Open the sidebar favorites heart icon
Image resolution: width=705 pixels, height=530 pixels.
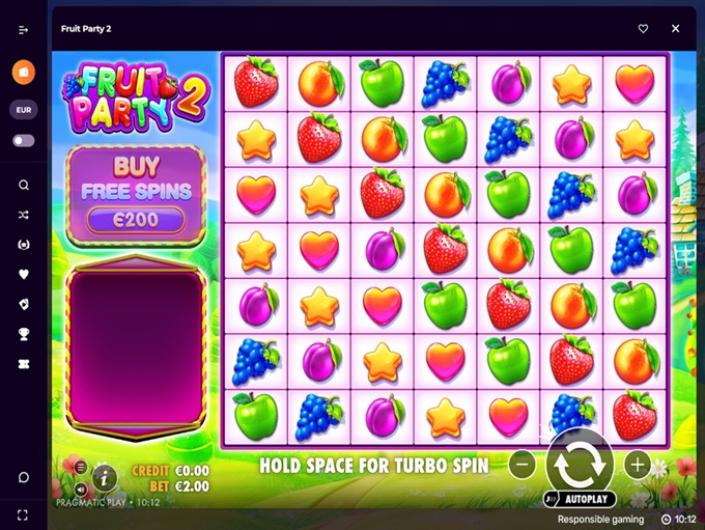tap(23, 274)
